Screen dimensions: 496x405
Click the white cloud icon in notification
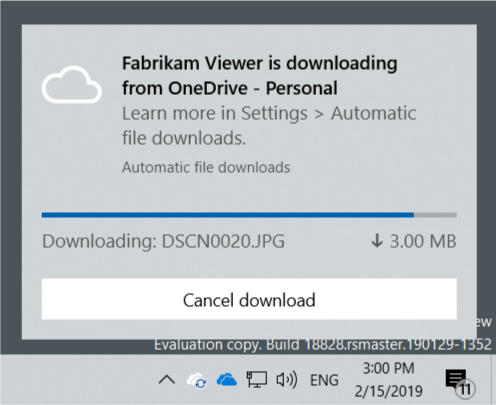point(72,85)
